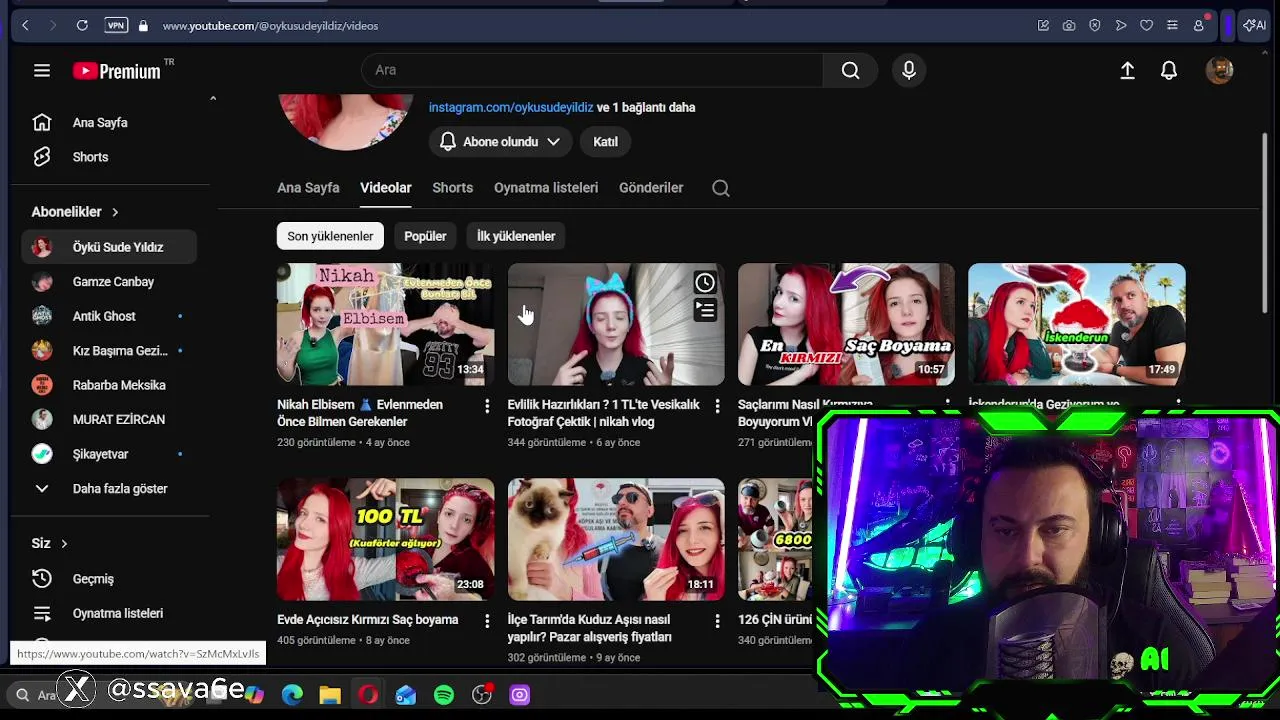The height and width of the screenshot is (720, 1280).
Task: Click the YouTube Ara search field
Action: coord(592,70)
